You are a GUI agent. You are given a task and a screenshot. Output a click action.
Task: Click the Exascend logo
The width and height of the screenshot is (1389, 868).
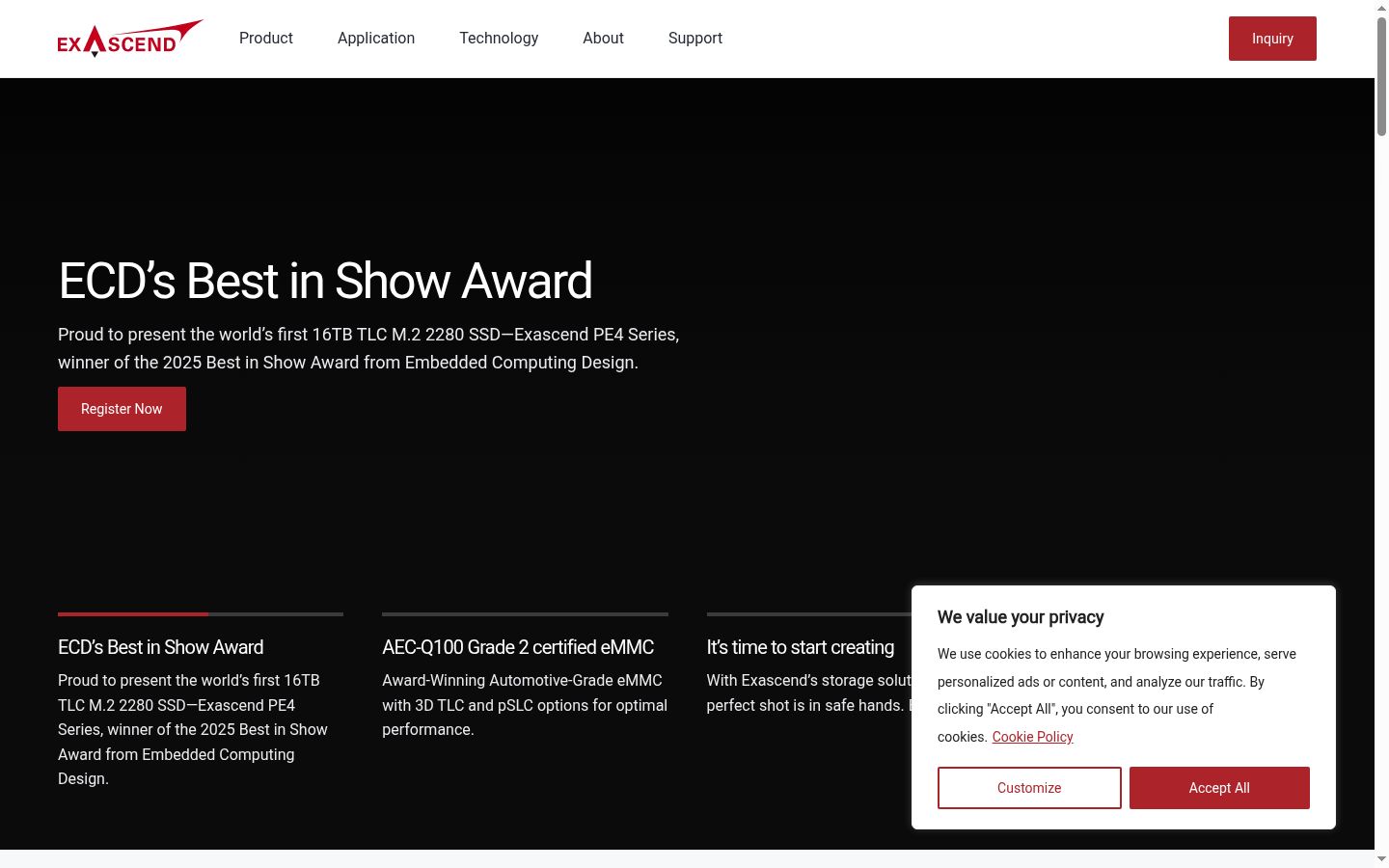(130, 39)
